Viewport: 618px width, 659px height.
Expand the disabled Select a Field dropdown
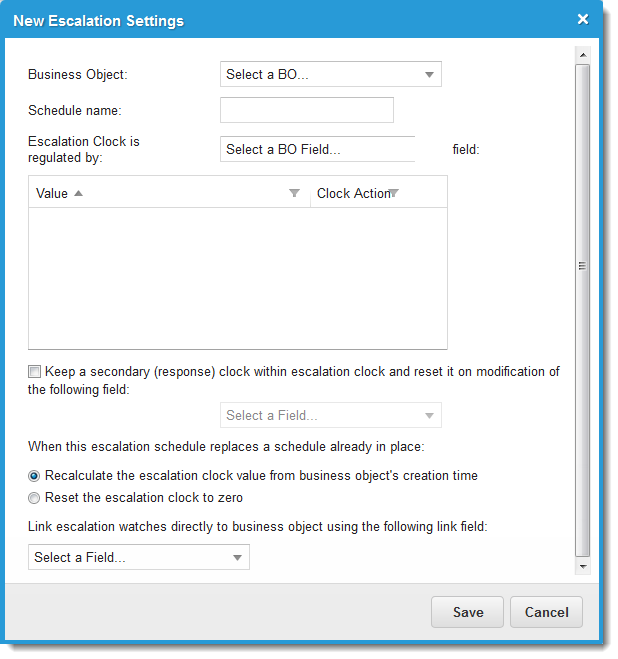[330, 415]
